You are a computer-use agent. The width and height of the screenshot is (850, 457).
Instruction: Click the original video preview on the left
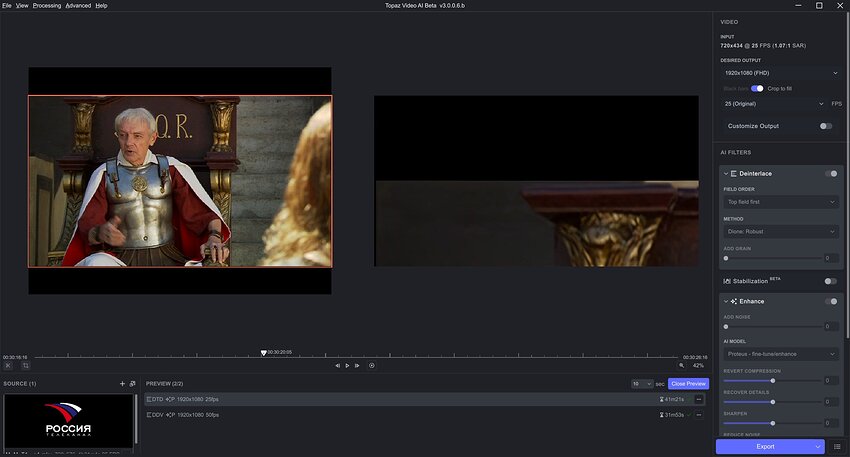pos(180,181)
